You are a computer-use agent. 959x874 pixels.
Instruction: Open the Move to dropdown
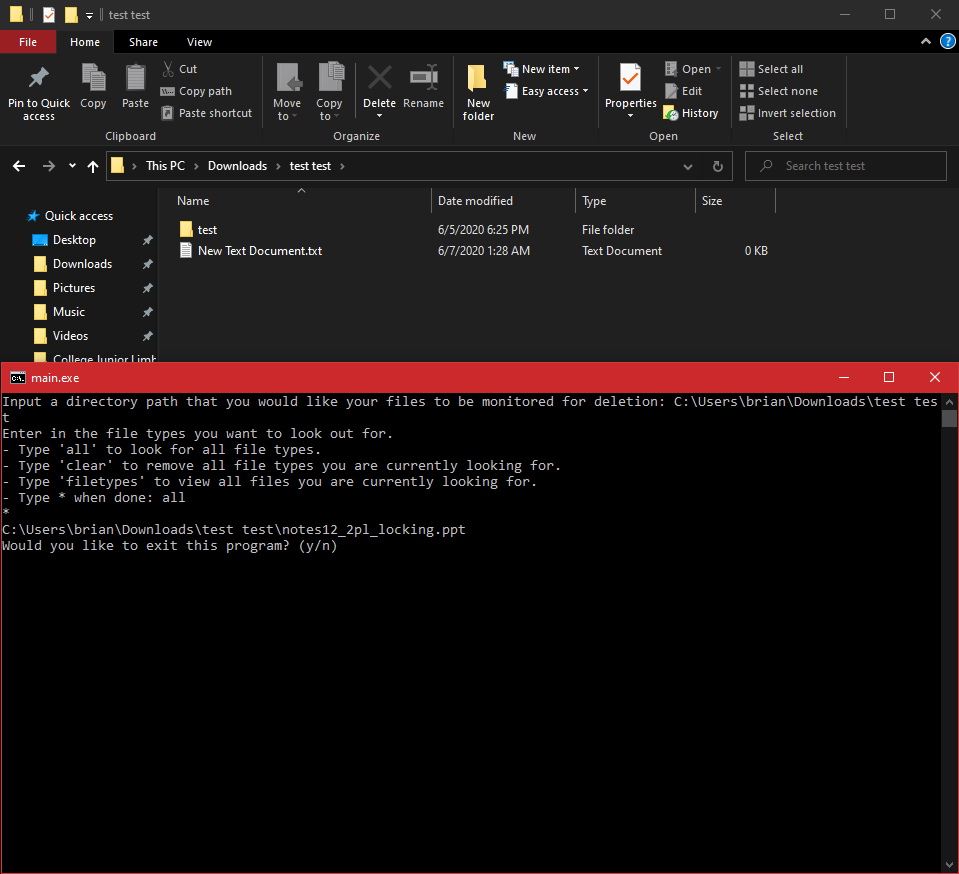point(287,90)
